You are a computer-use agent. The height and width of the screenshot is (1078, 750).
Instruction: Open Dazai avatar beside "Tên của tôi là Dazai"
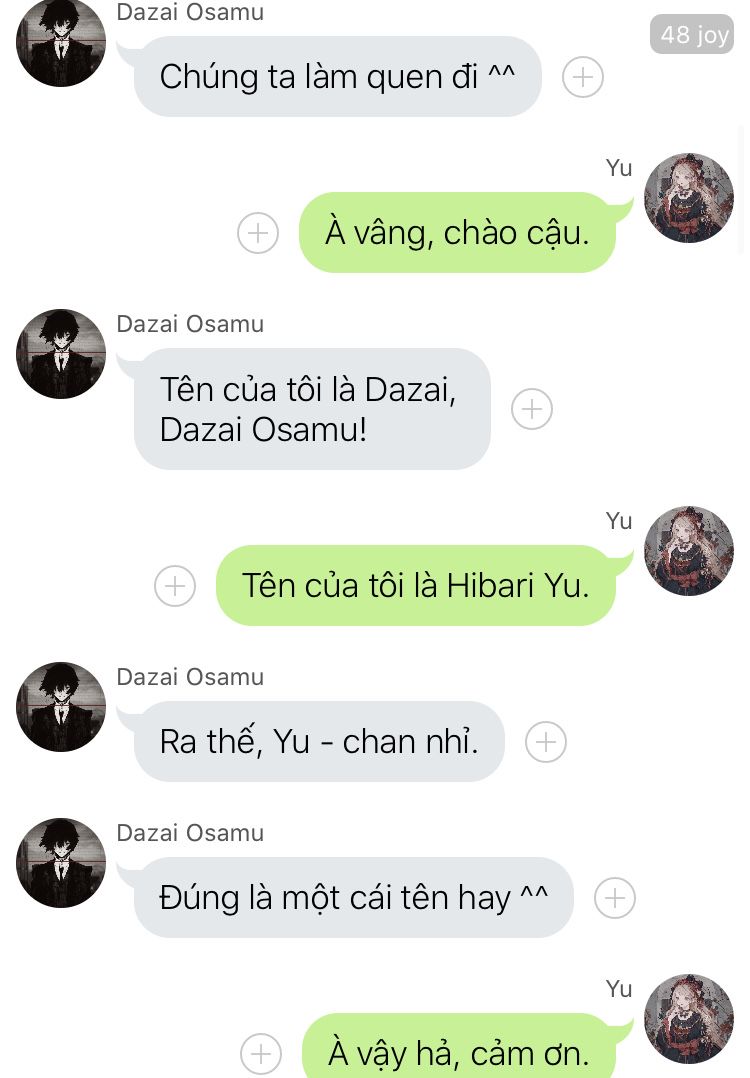[60, 354]
